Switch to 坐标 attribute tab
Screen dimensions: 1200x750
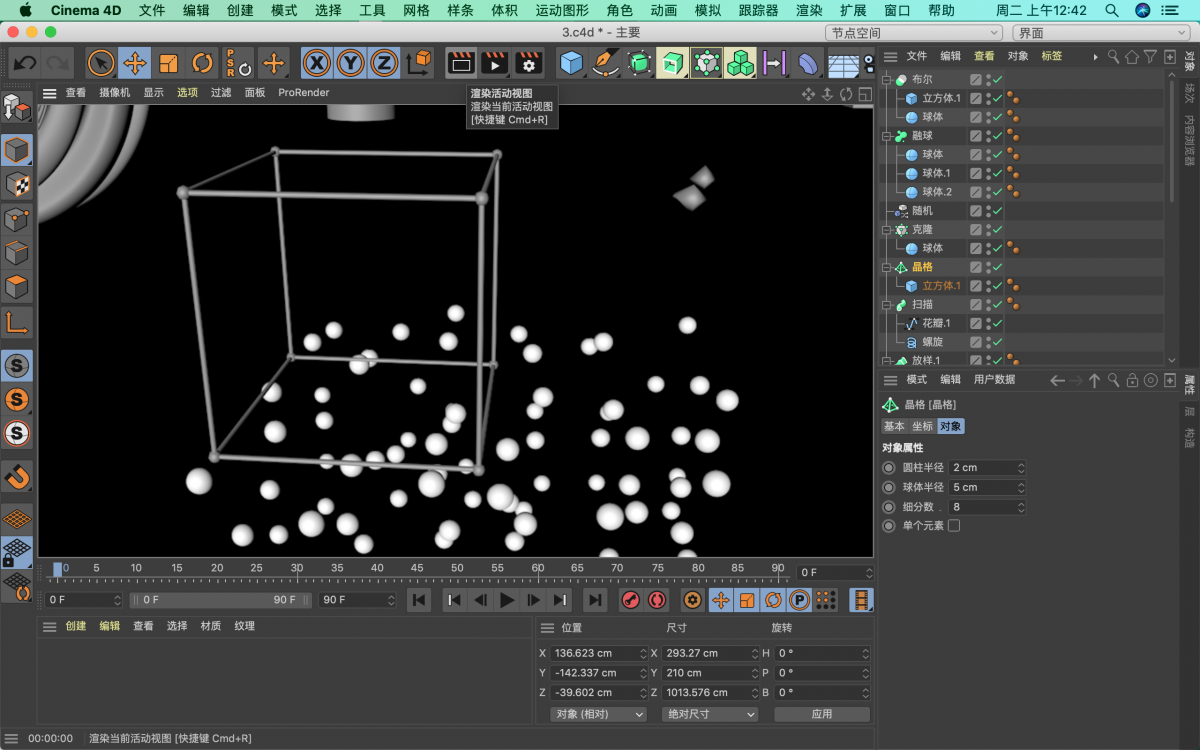coord(921,426)
